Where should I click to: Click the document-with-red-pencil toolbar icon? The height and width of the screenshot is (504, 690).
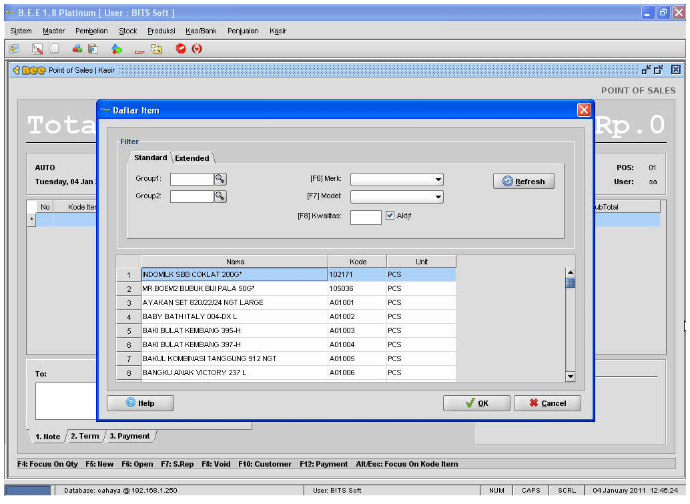tap(37, 49)
